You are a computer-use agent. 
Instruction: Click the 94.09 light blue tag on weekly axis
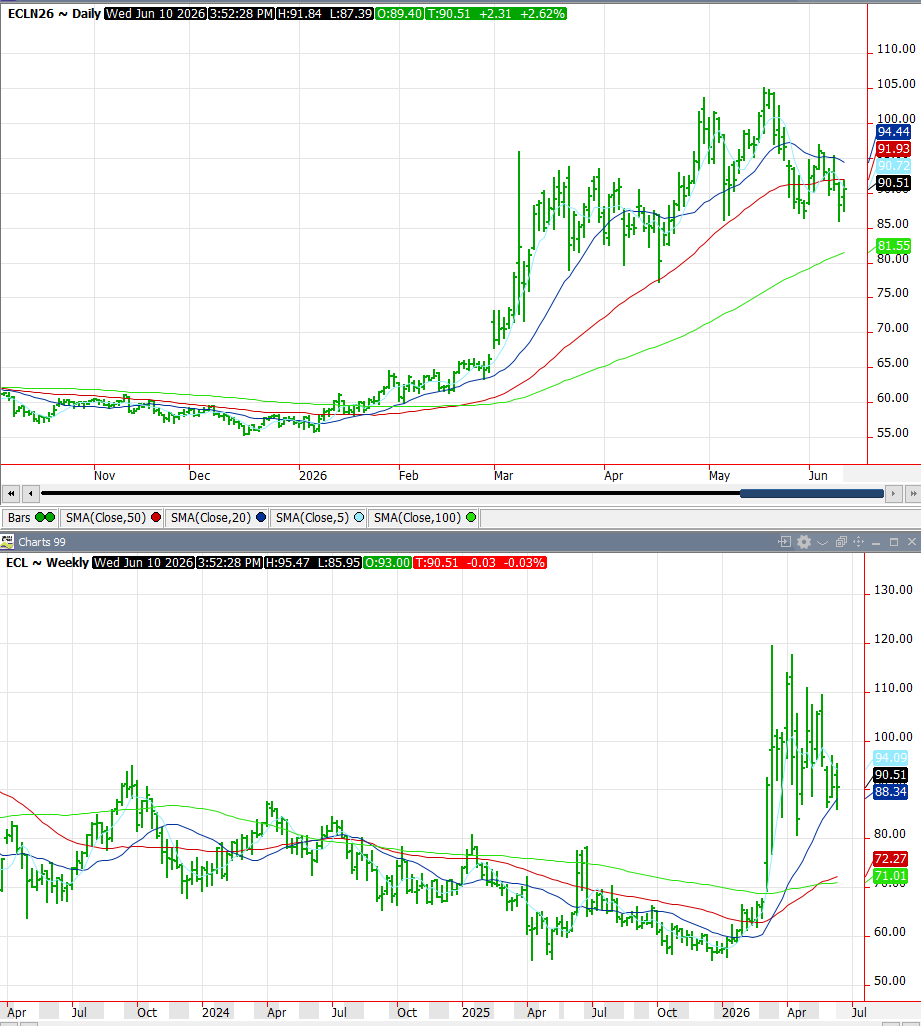coord(891,758)
